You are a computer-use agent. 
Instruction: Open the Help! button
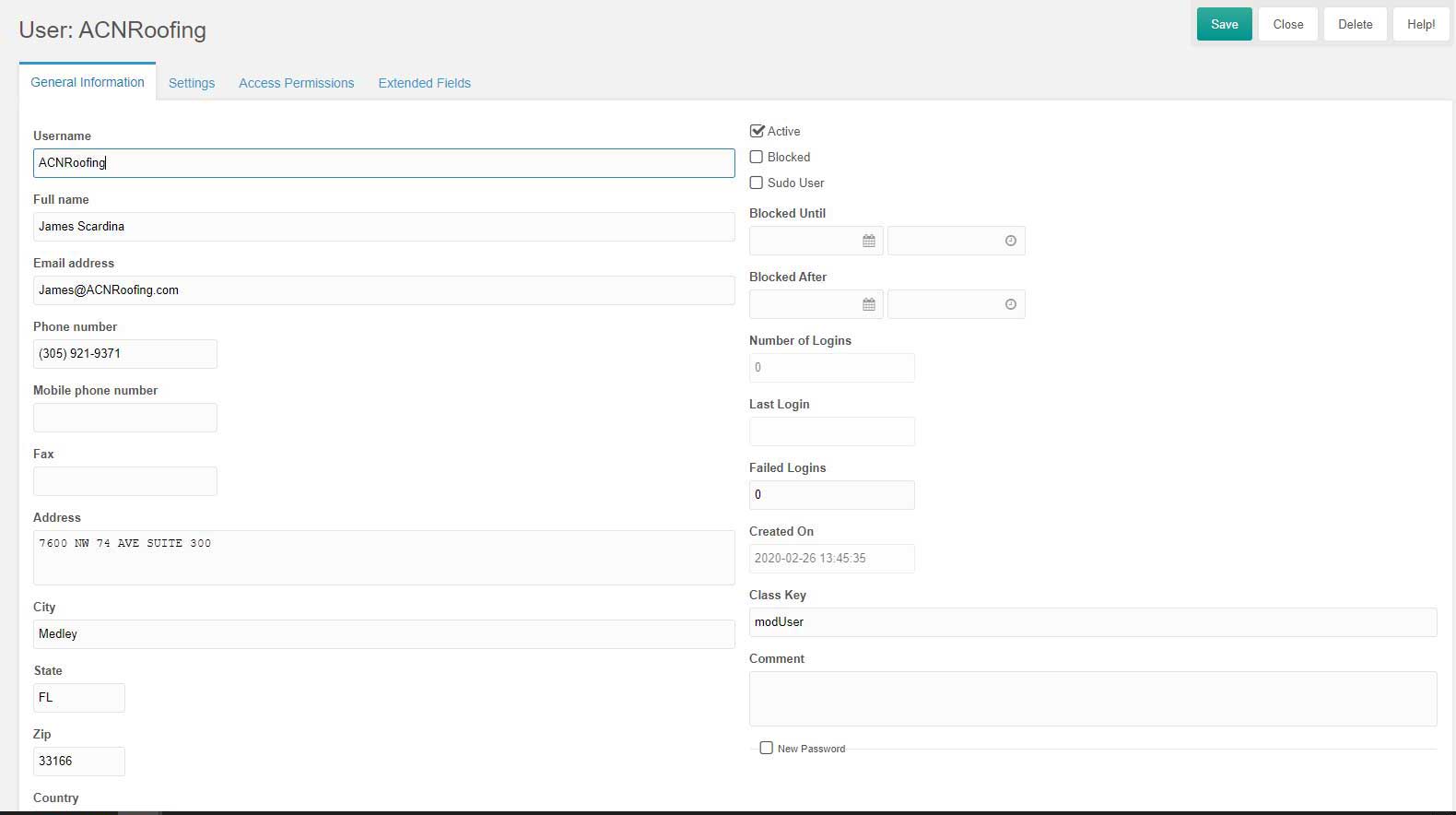tap(1420, 24)
